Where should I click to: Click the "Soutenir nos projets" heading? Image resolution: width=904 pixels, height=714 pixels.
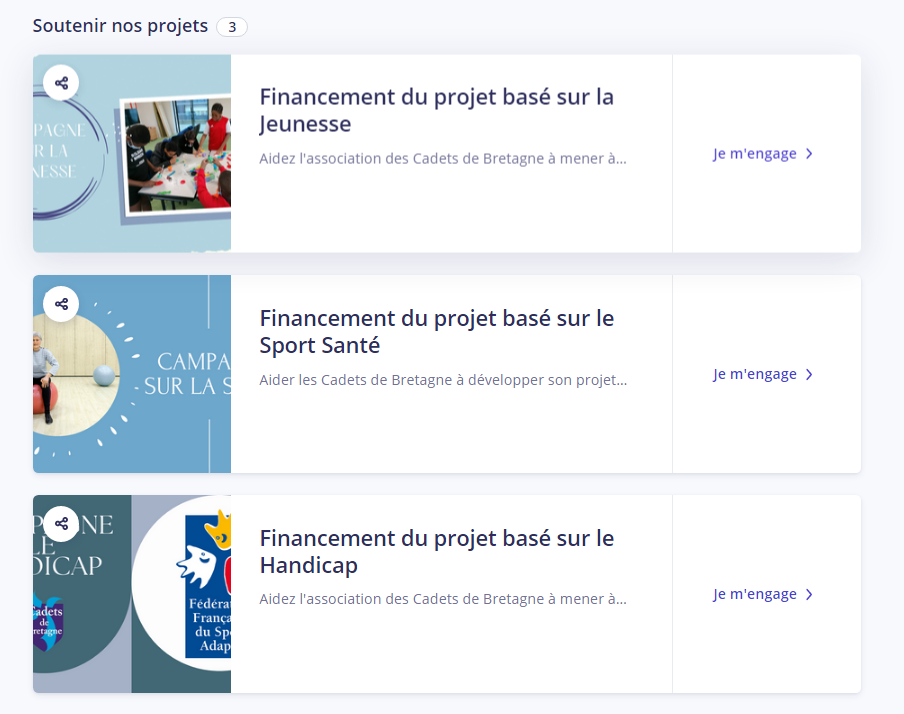120,26
